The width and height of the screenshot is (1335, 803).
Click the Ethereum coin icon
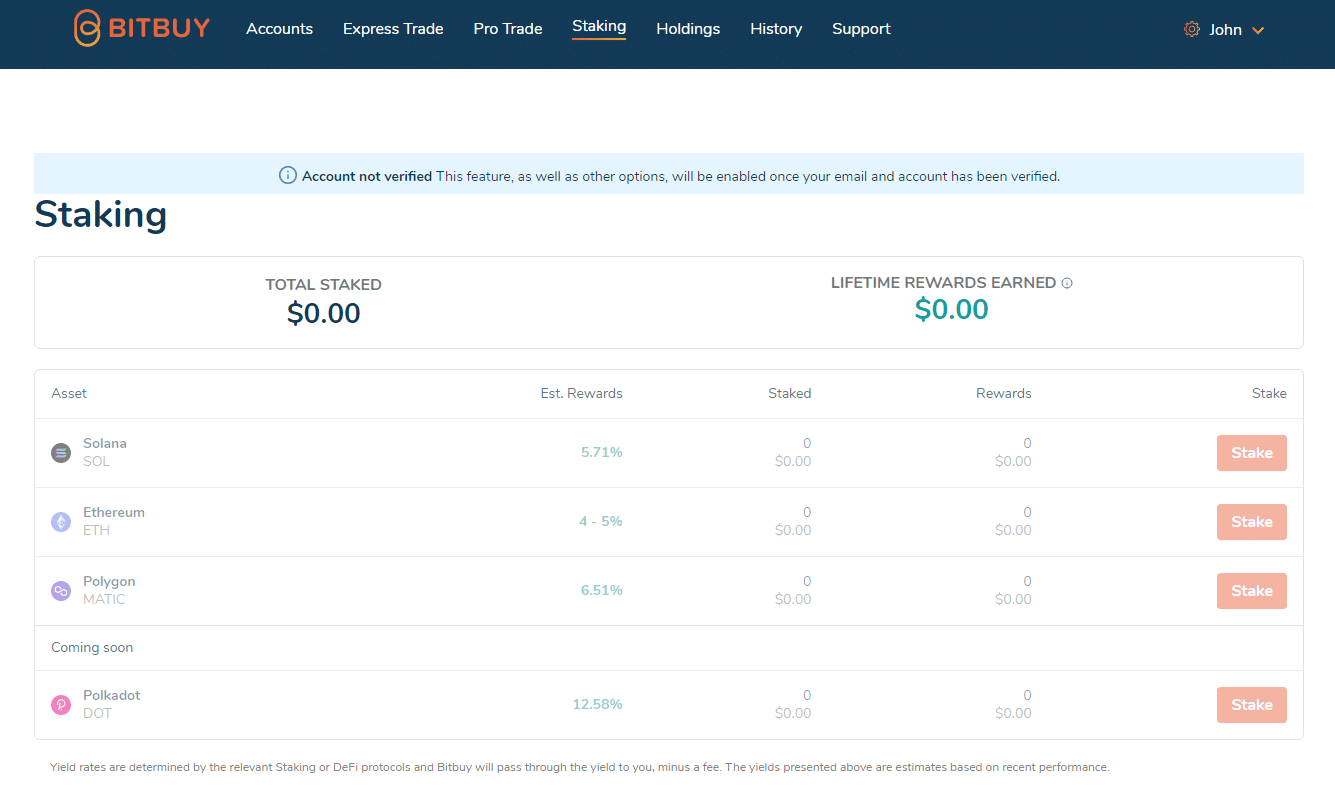pyautogui.click(x=61, y=522)
